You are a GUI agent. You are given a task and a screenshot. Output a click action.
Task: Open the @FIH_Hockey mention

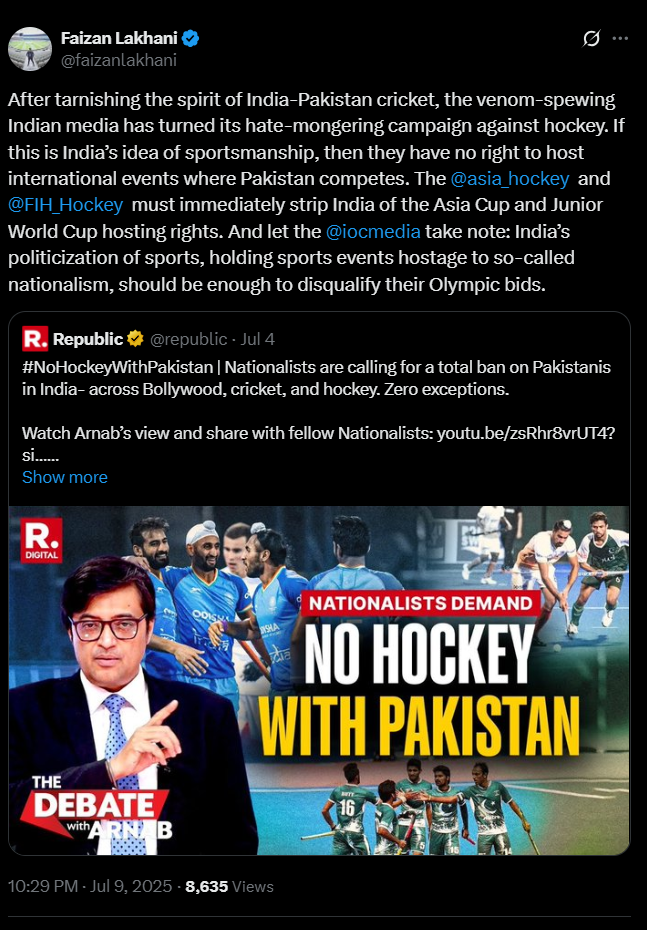pyautogui.click(x=65, y=205)
